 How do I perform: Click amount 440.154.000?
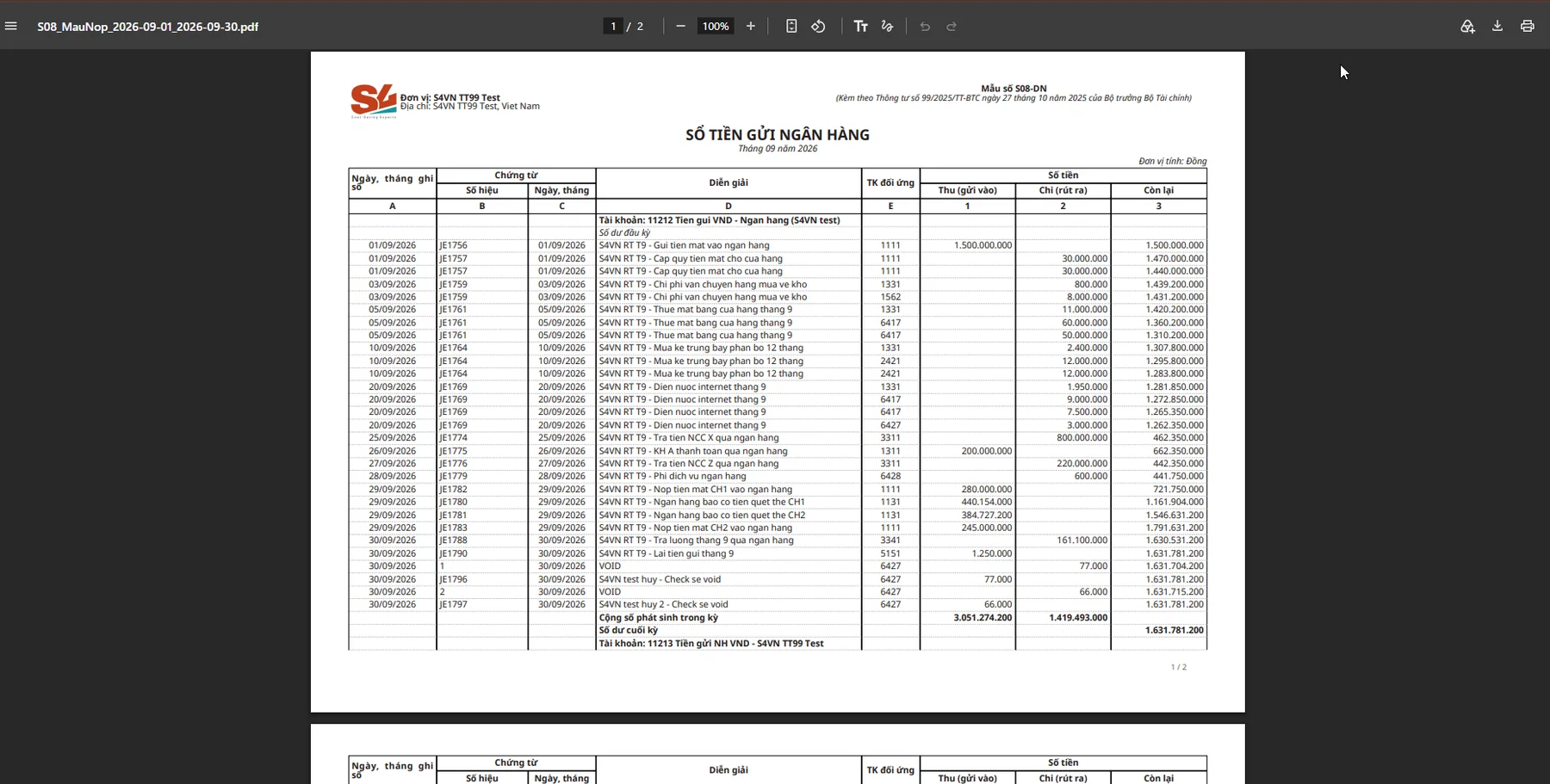pyautogui.click(x=987, y=502)
